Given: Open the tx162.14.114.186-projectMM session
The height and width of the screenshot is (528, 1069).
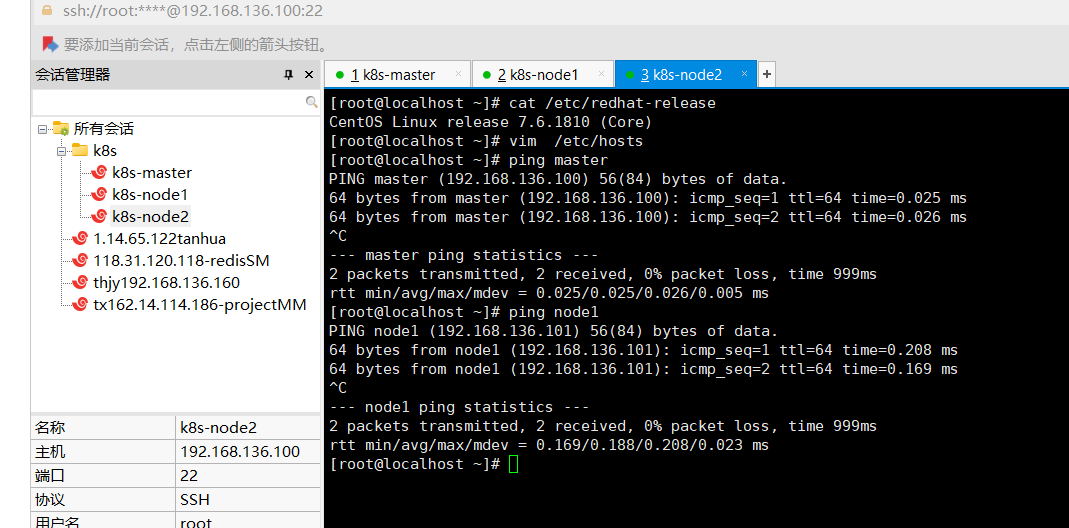Looking at the screenshot, I should pyautogui.click(x=200, y=304).
